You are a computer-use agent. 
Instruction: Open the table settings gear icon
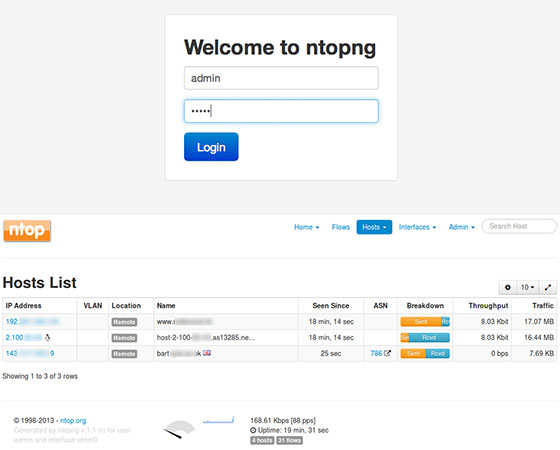(508, 287)
